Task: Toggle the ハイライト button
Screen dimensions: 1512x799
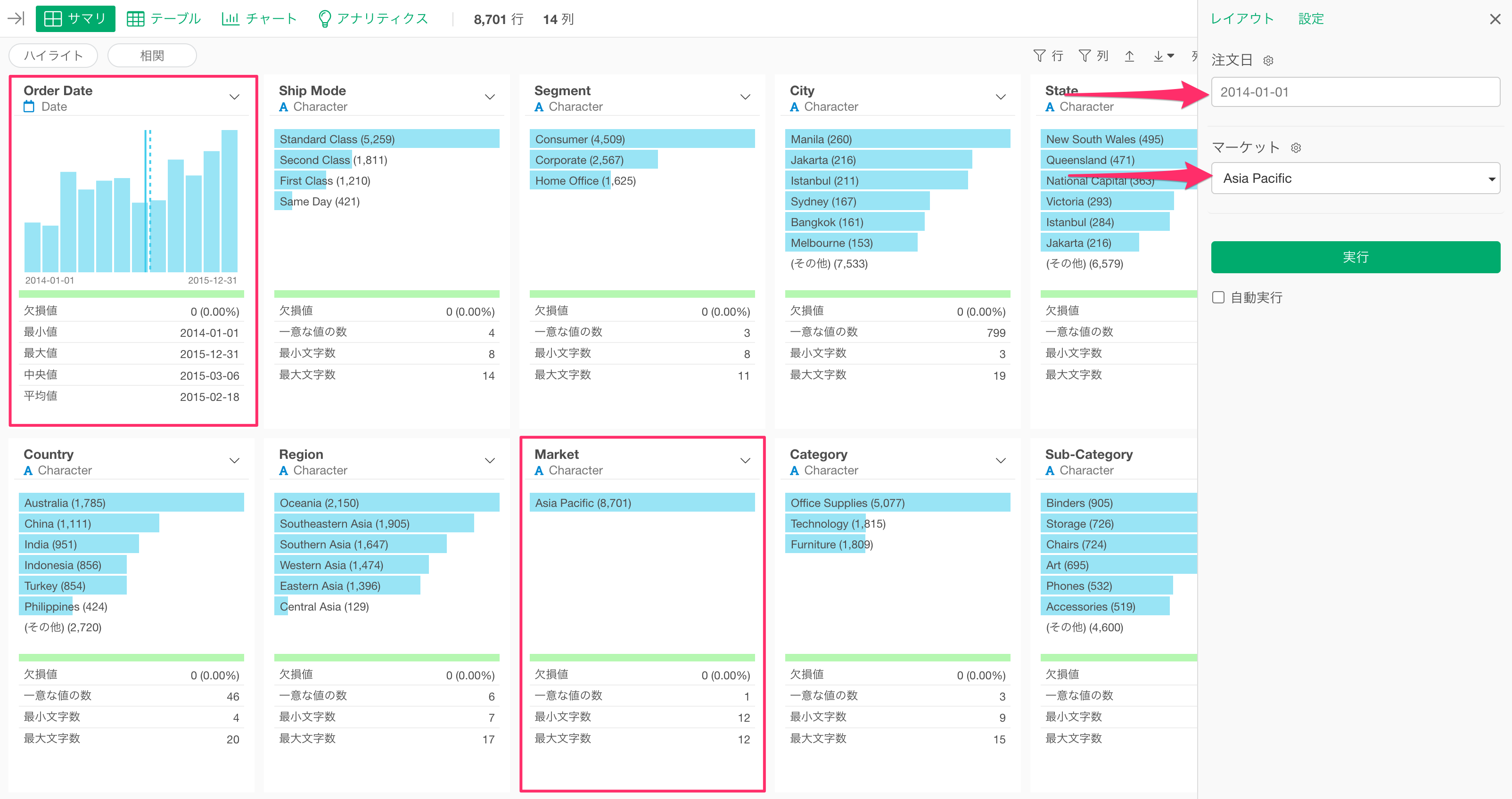Action: point(53,56)
